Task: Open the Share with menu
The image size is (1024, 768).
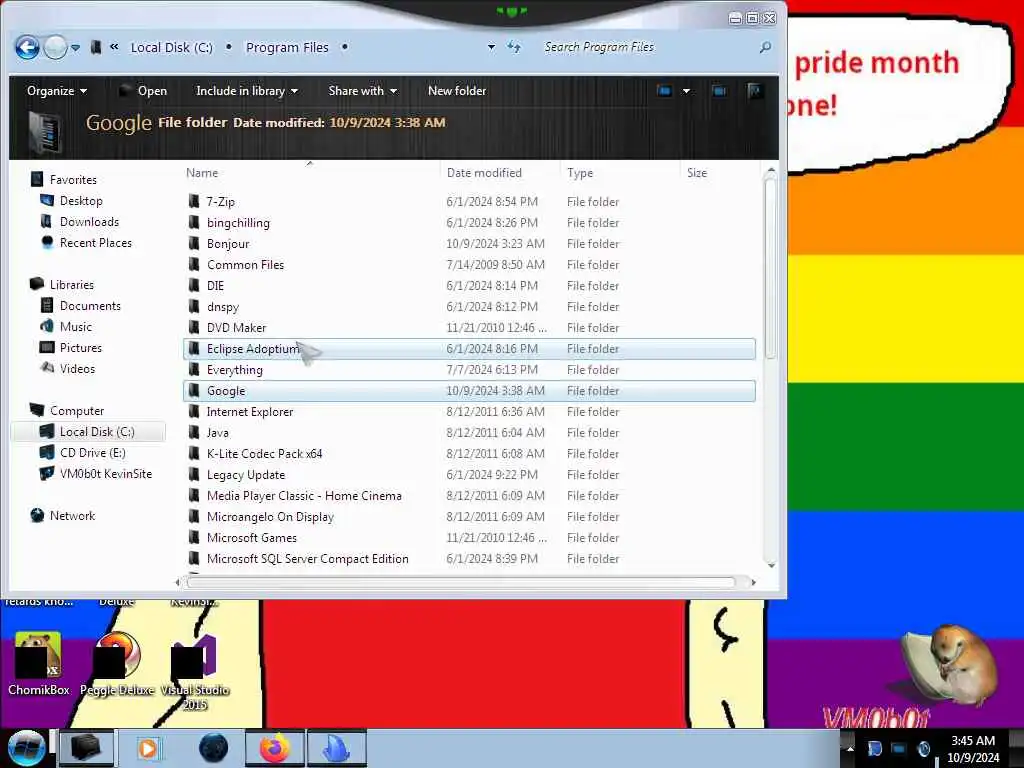Action: tap(362, 91)
